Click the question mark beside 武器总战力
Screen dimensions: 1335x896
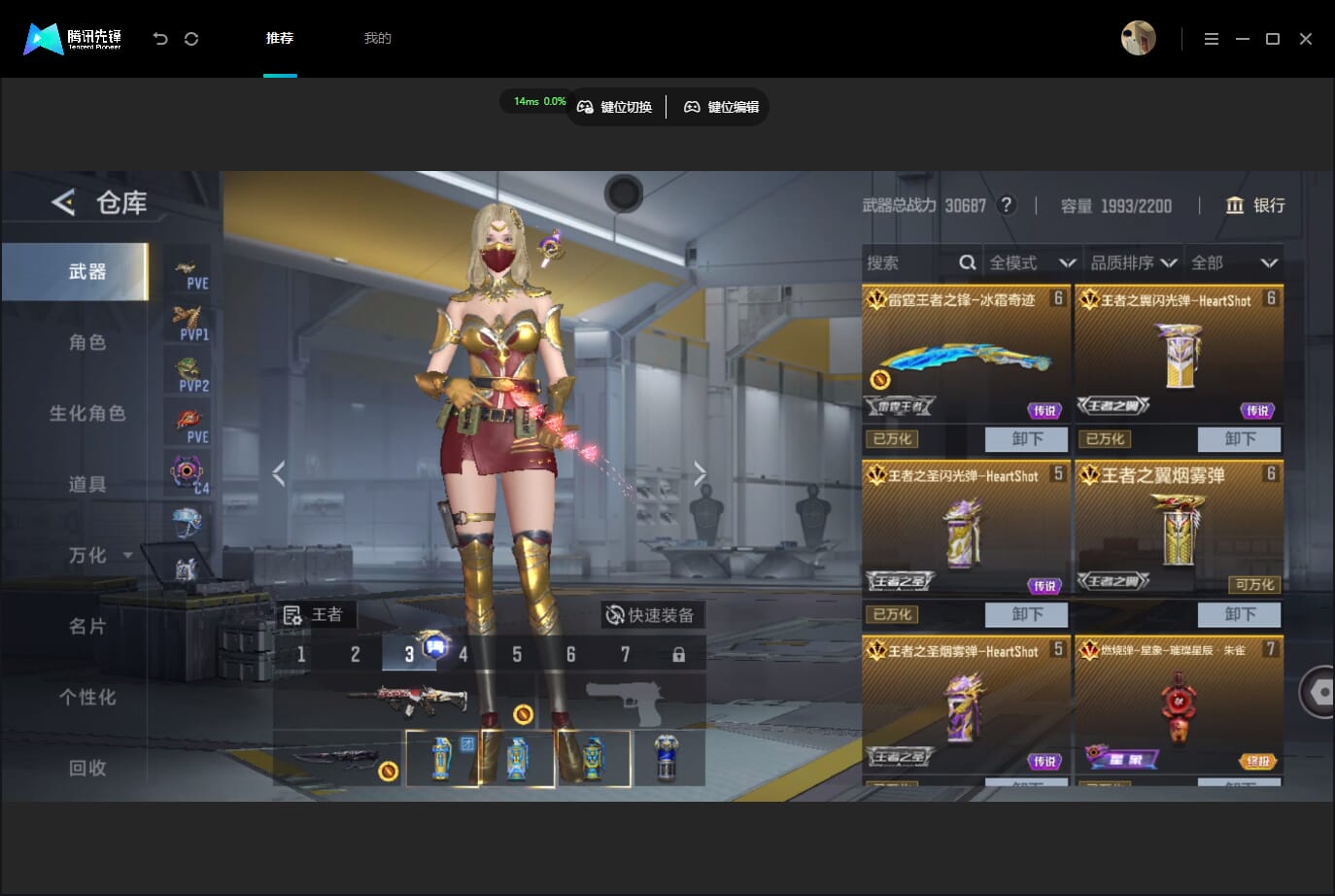pyautogui.click(x=1007, y=205)
